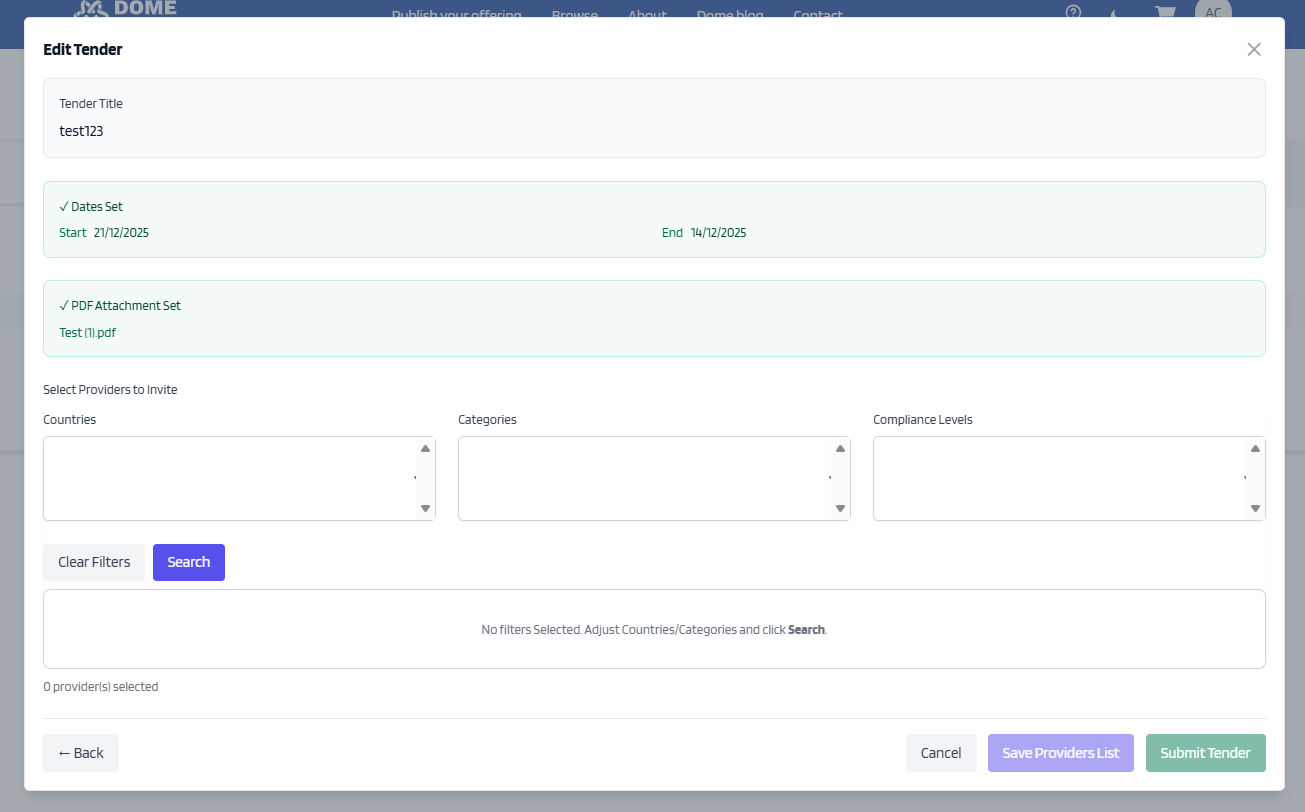1305x812 pixels.
Task: Close the Edit Tender dialog
Action: pyautogui.click(x=1254, y=50)
